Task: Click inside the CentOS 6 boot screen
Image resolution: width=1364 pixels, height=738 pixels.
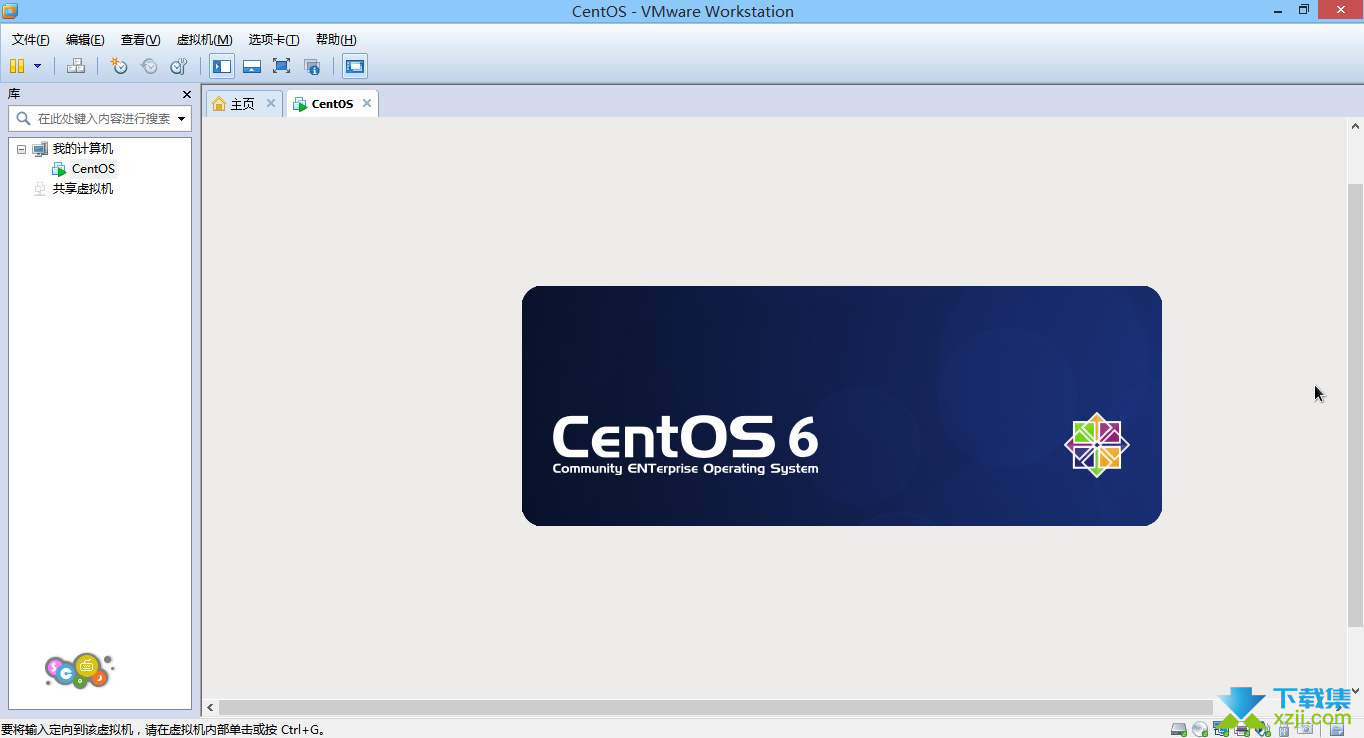Action: [x=842, y=406]
